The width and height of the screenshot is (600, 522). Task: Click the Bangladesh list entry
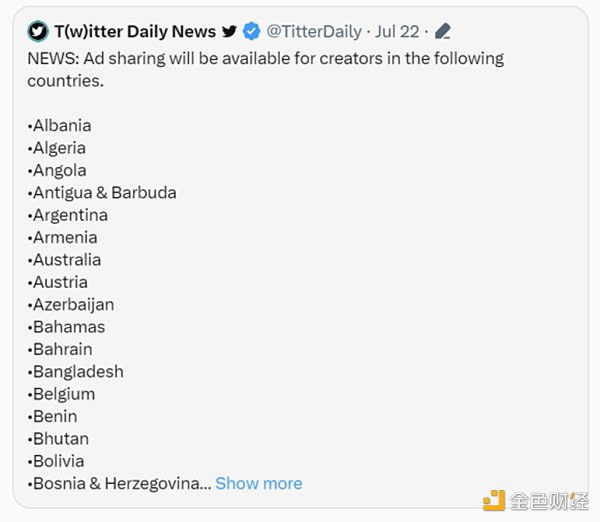(78, 371)
